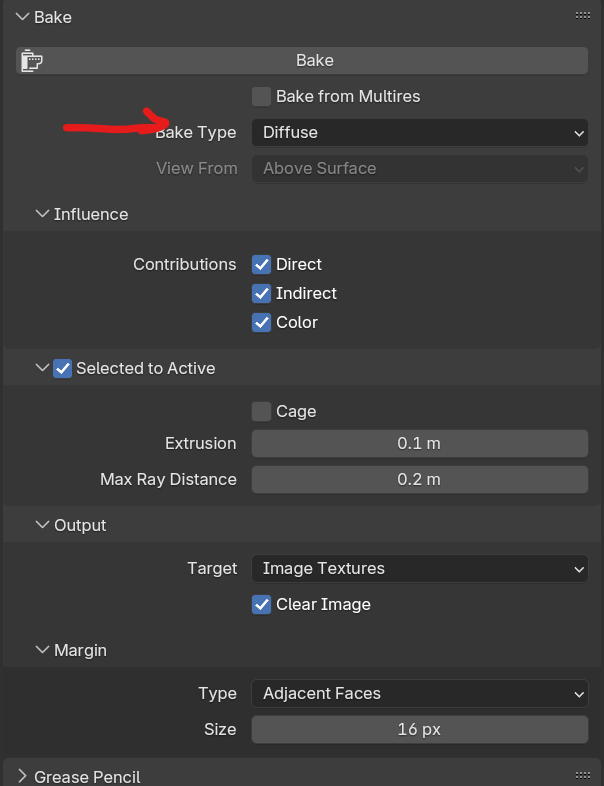Collapse the Influence subpanel
Image resolution: width=604 pixels, height=786 pixels.
point(42,214)
